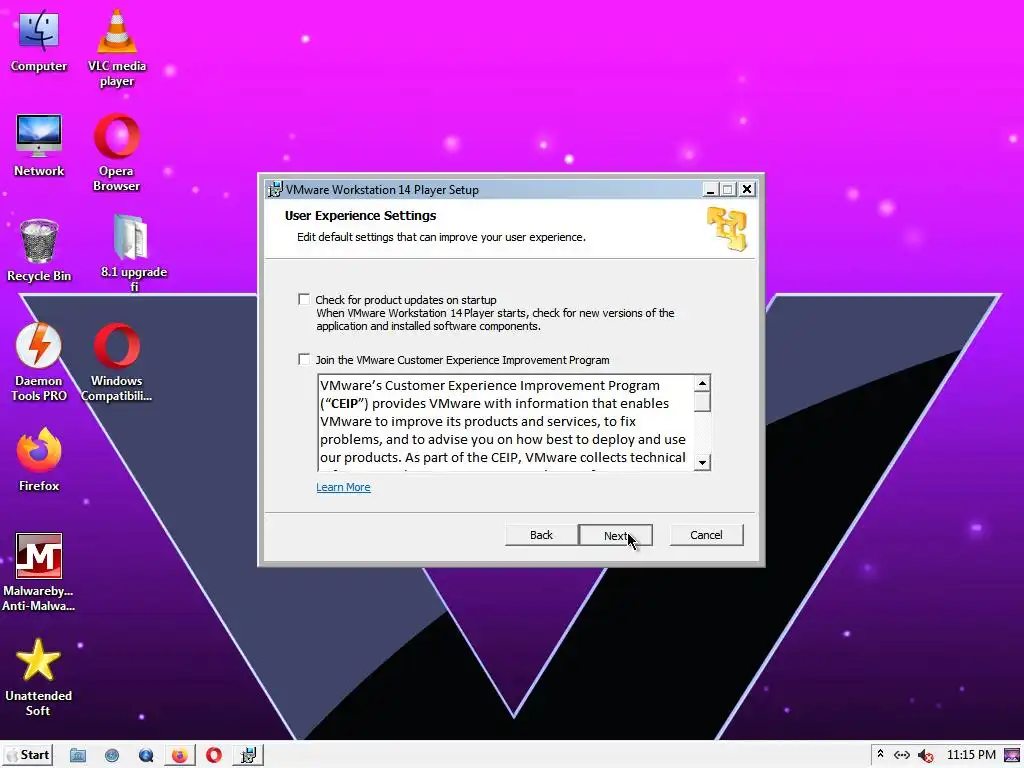
Task: Open Opera from the taskbar
Action: (x=214, y=756)
